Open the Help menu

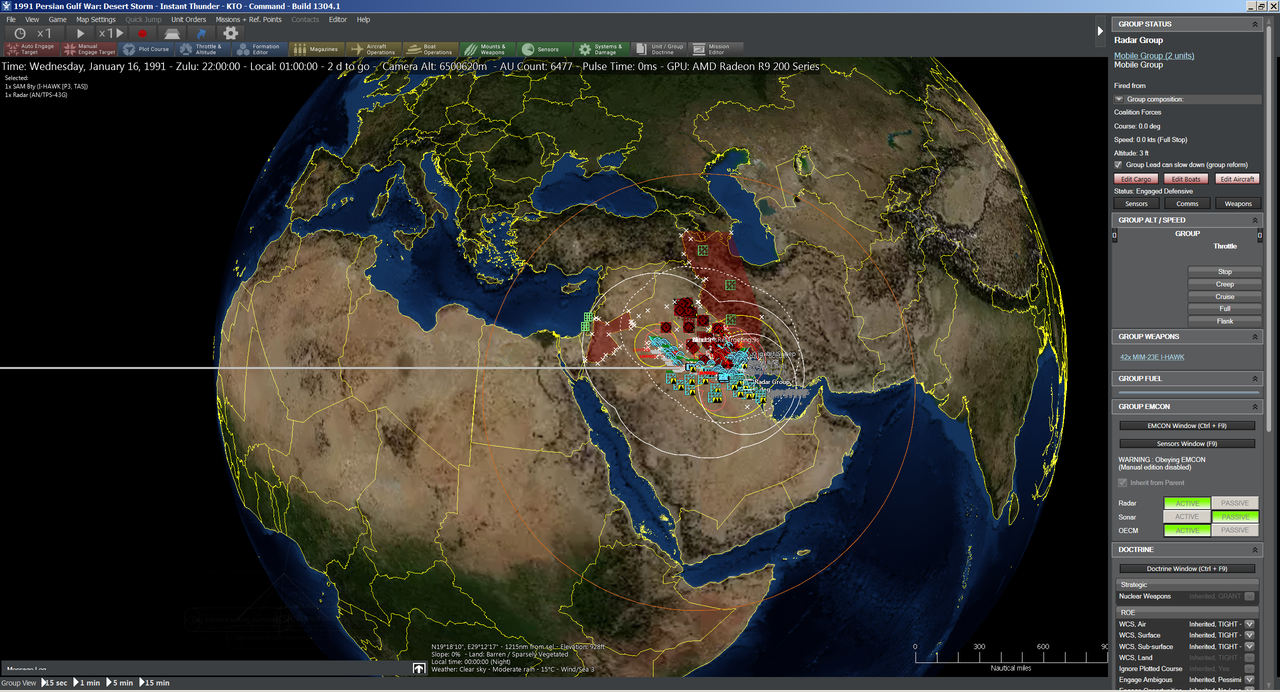(363, 19)
